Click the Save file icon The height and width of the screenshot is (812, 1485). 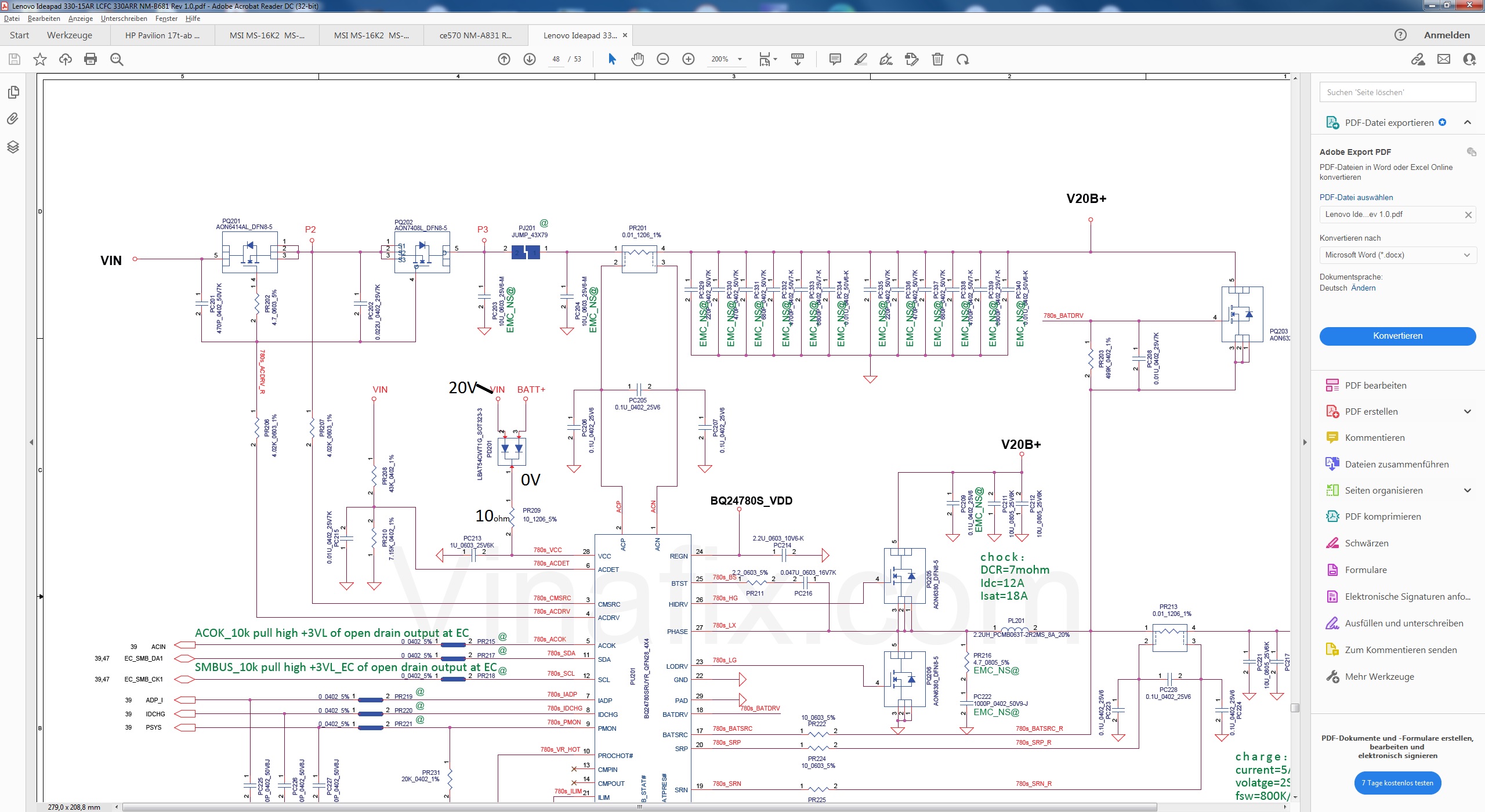click(15, 59)
